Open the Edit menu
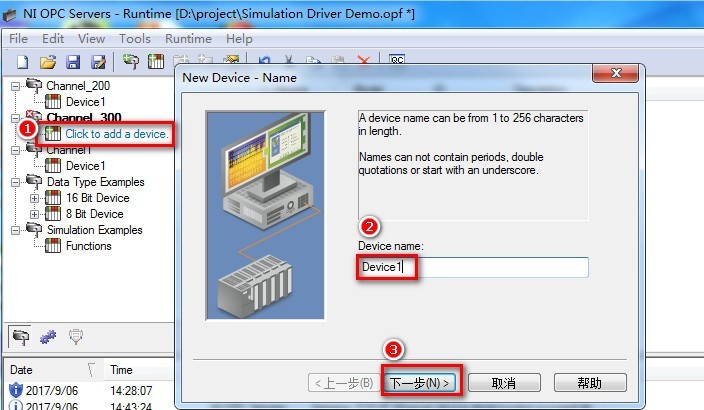This screenshot has width=704, height=410. click(53, 39)
